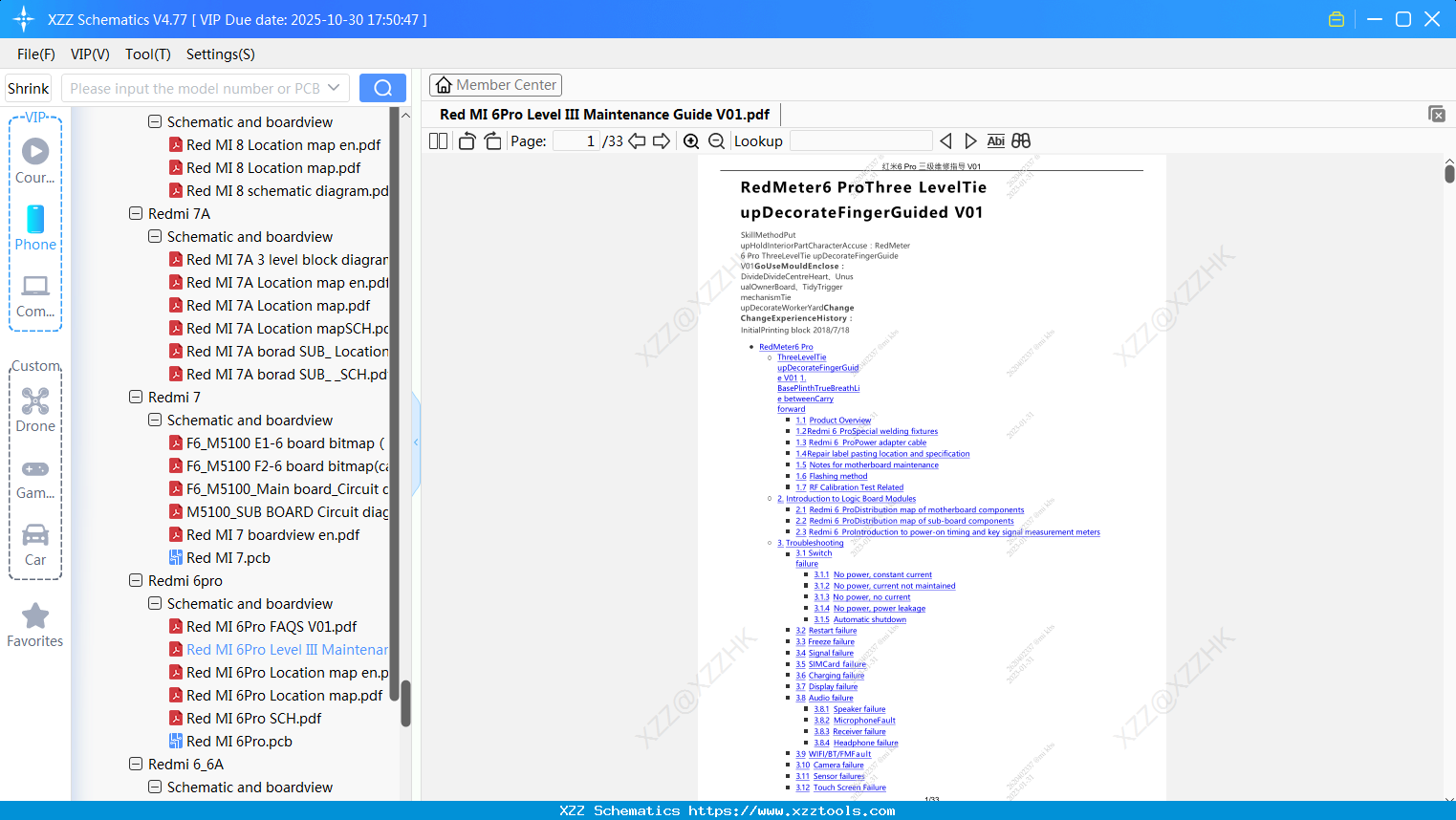Open the Car category
The width and height of the screenshot is (1456, 820).
coord(35,545)
